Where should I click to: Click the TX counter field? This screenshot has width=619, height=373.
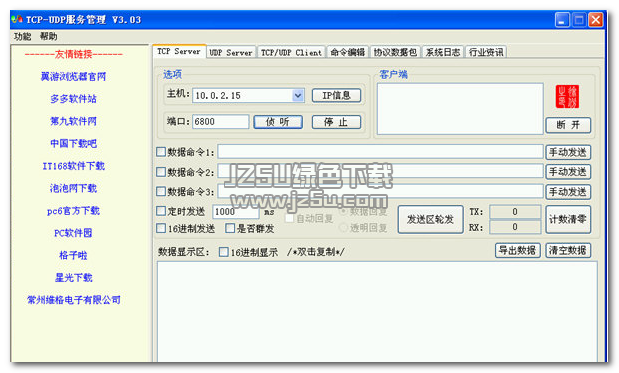515,212
